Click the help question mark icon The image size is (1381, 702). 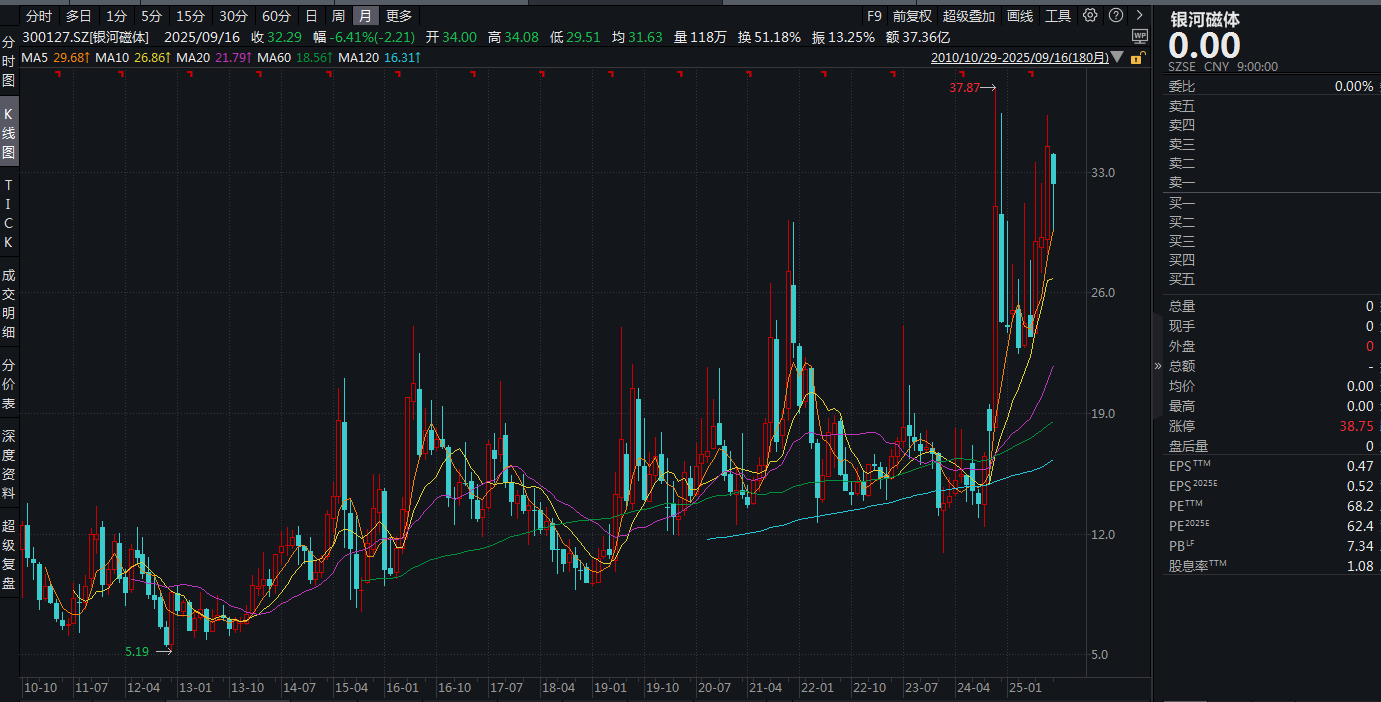click(x=1115, y=16)
